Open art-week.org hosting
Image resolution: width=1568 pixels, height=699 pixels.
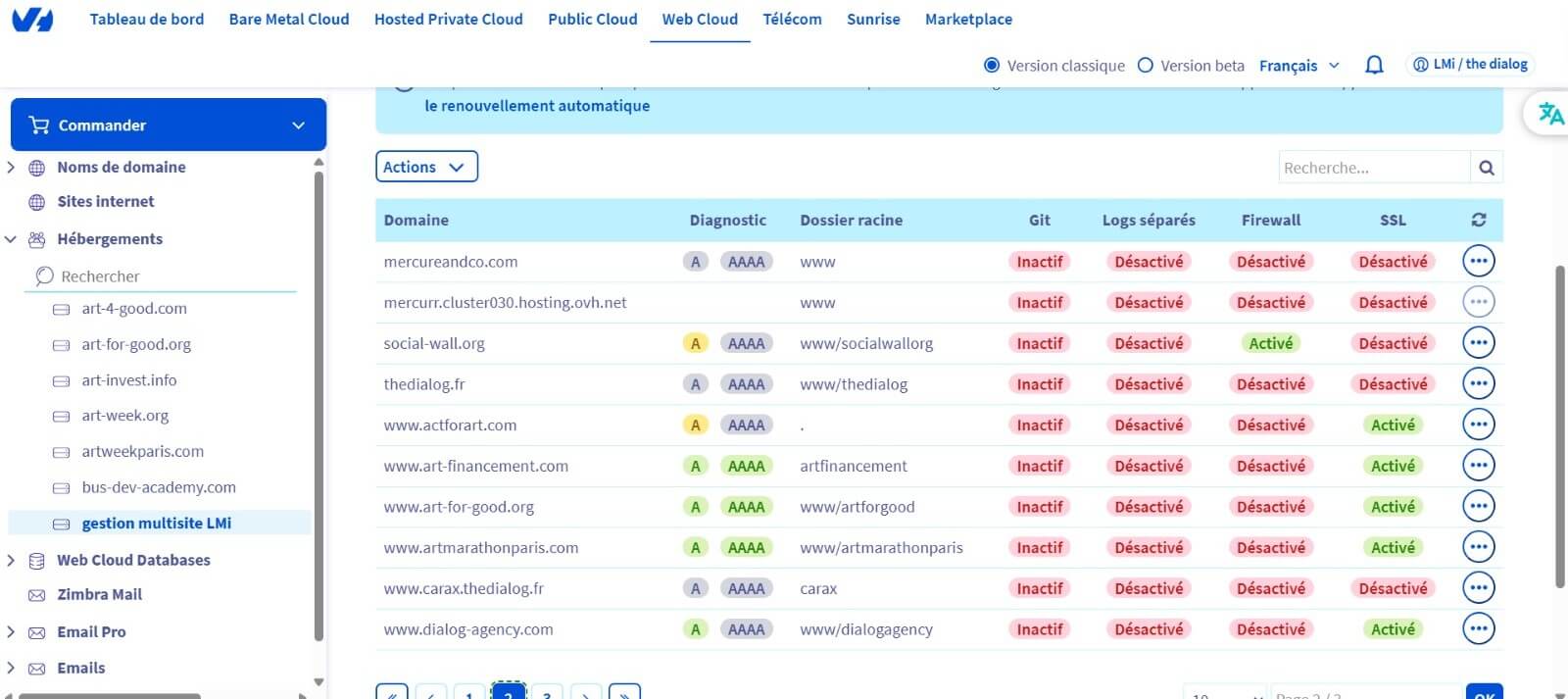[x=125, y=416]
